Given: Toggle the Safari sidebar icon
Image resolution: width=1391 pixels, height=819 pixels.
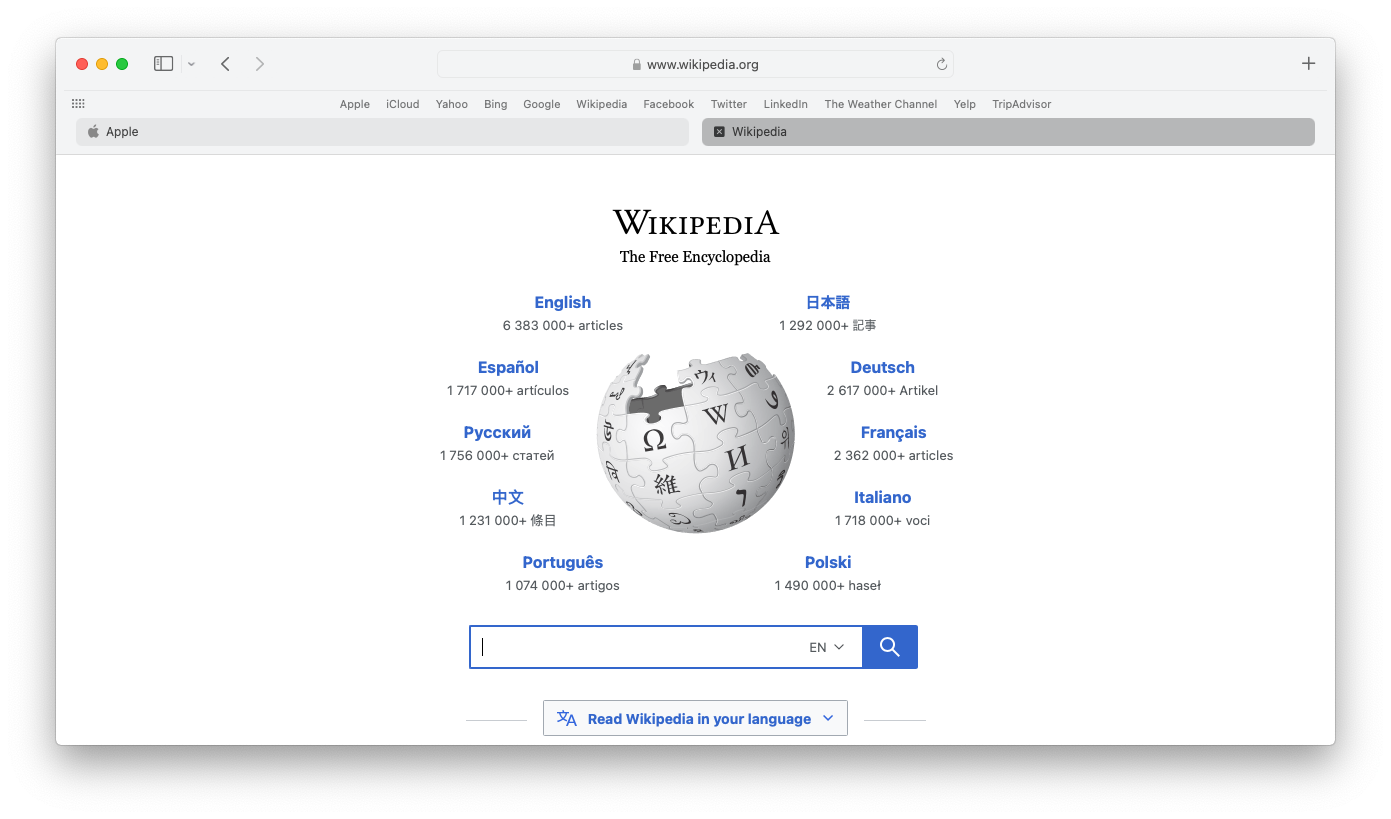Looking at the screenshot, I should pyautogui.click(x=163, y=64).
